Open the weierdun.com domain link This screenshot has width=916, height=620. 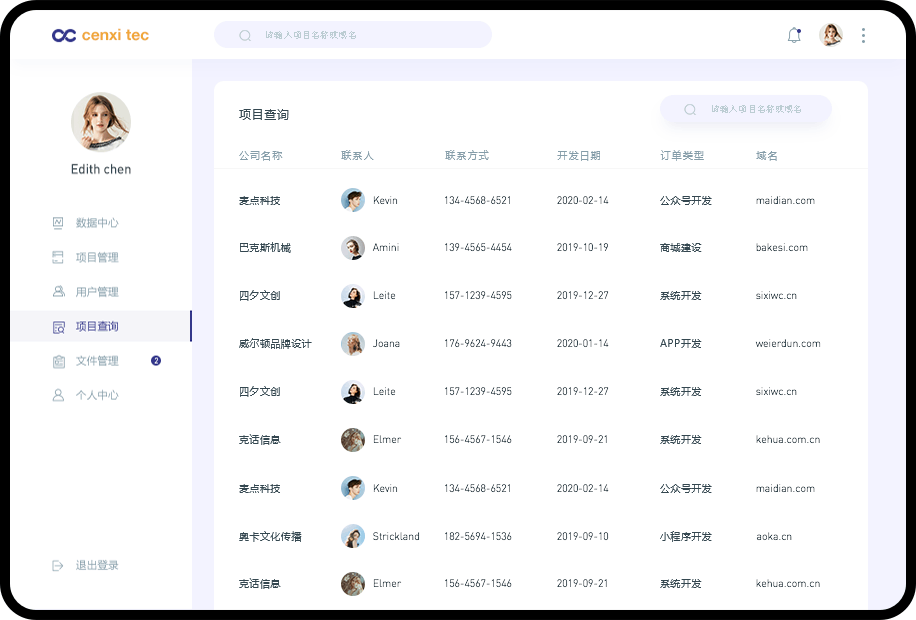pyautogui.click(x=788, y=344)
